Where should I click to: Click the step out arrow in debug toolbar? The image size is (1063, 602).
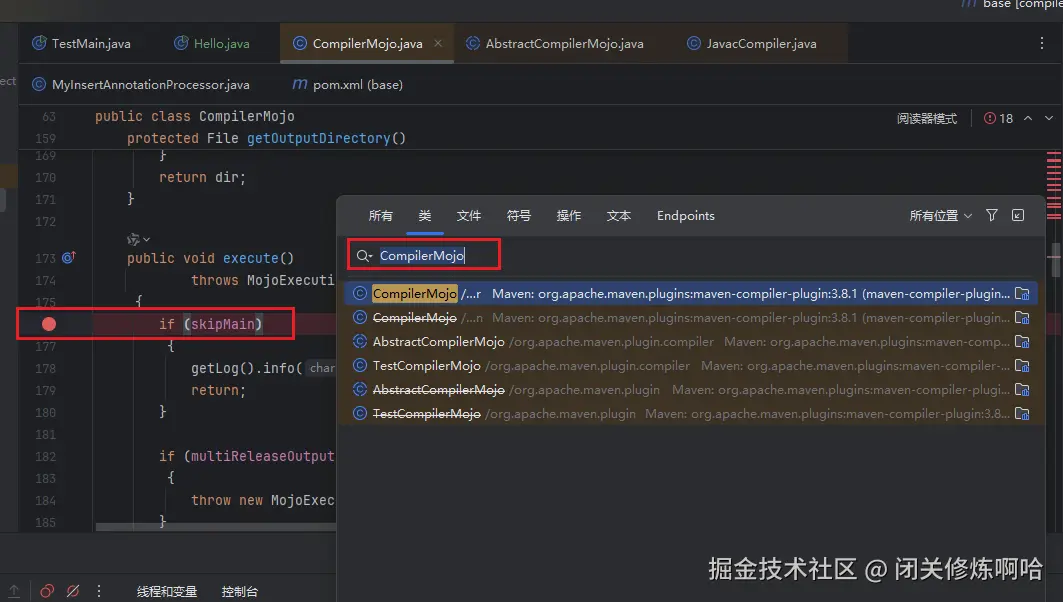pos(14,591)
